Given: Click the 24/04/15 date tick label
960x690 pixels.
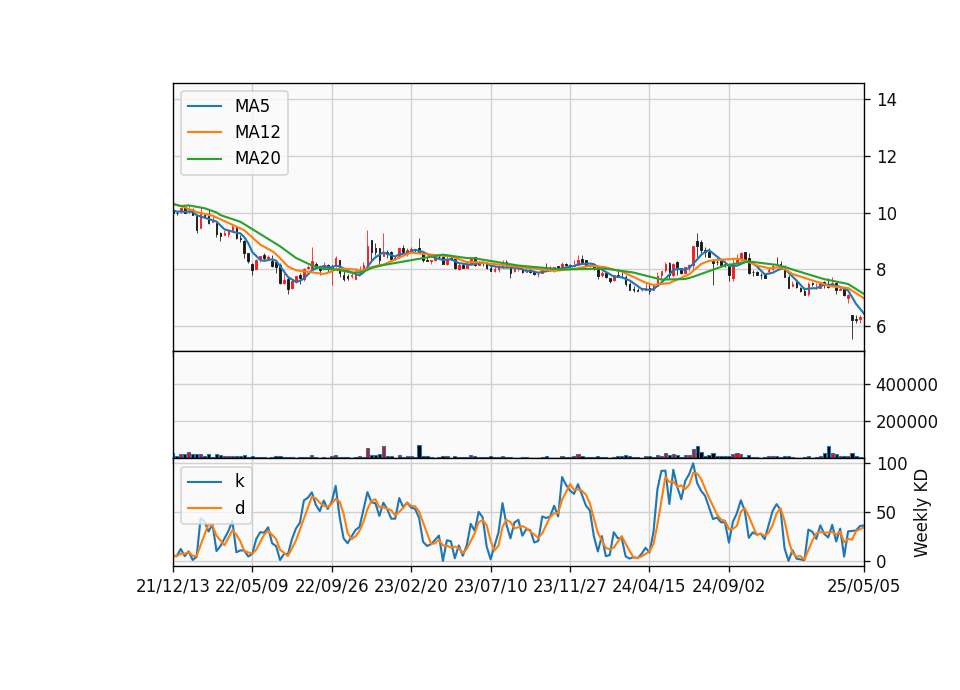Looking at the screenshot, I should click(x=648, y=587).
